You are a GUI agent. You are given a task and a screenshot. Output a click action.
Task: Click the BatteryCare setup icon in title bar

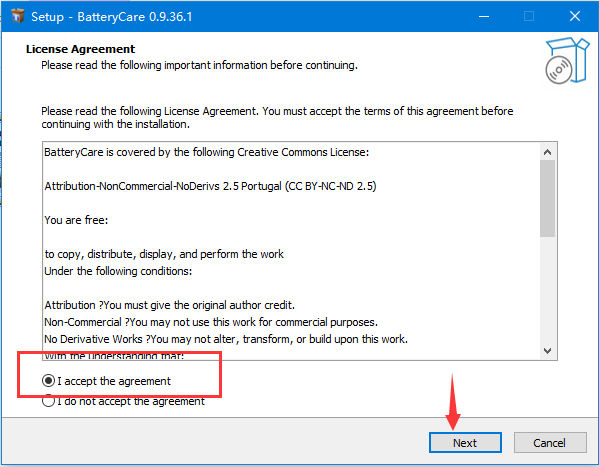[18, 16]
